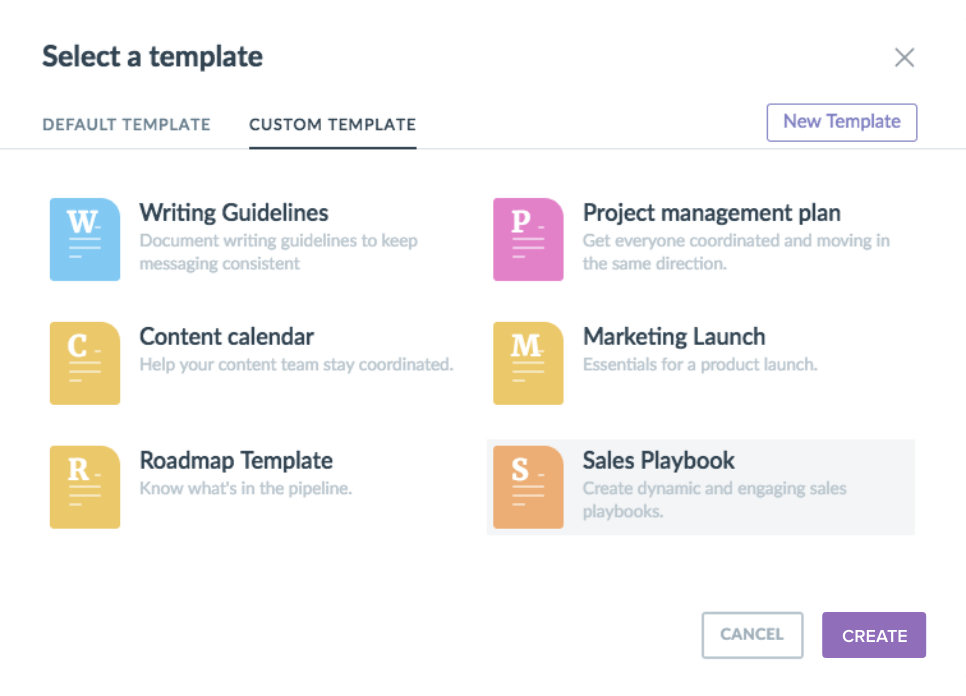Click the yellow Roadmap Template icon
The image size is (966, 696).
(85, 487)
